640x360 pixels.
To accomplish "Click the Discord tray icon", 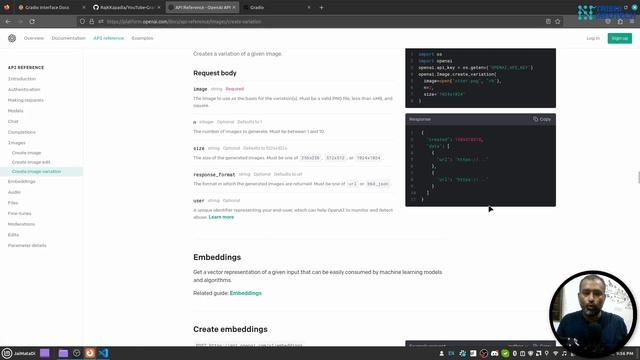I will [495, 353].
